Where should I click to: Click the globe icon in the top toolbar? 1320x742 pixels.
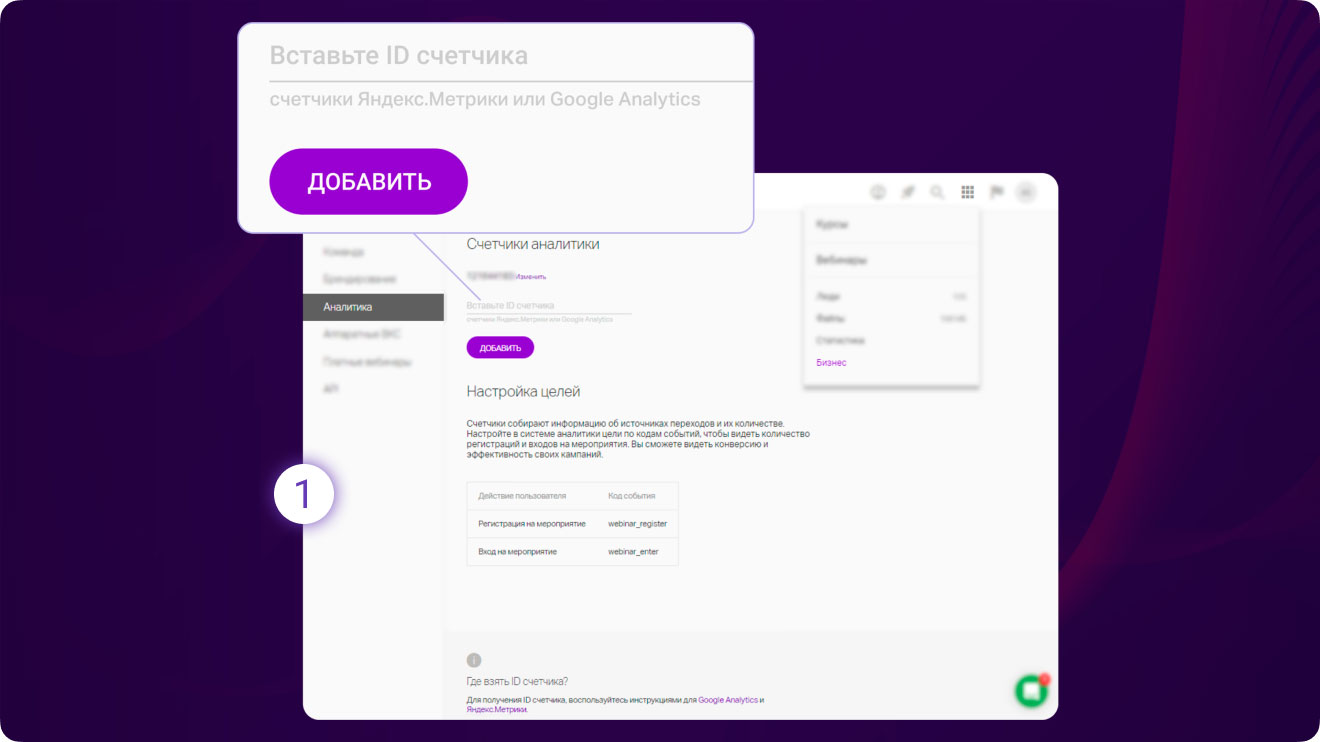click(x=878, y=192)
